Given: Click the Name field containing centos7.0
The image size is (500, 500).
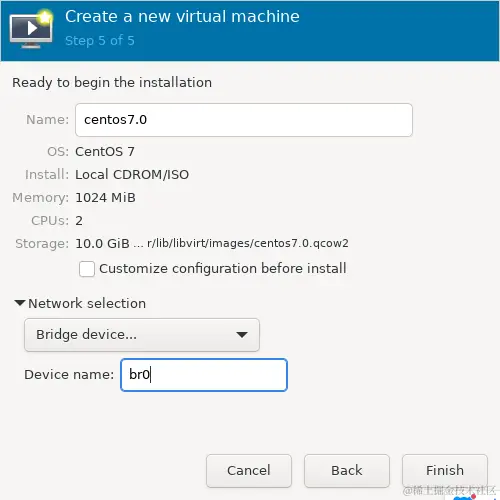Looking at the screenshot, I should point(244,120).
